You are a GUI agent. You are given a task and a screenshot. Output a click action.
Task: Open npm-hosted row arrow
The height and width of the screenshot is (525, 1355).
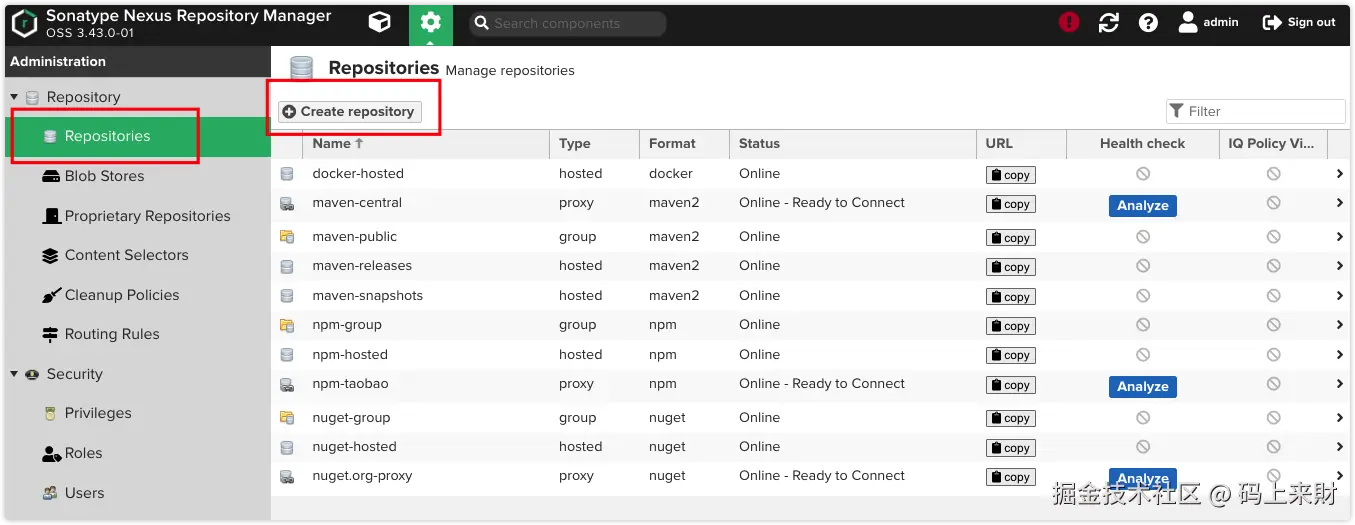click(1339, 355)
